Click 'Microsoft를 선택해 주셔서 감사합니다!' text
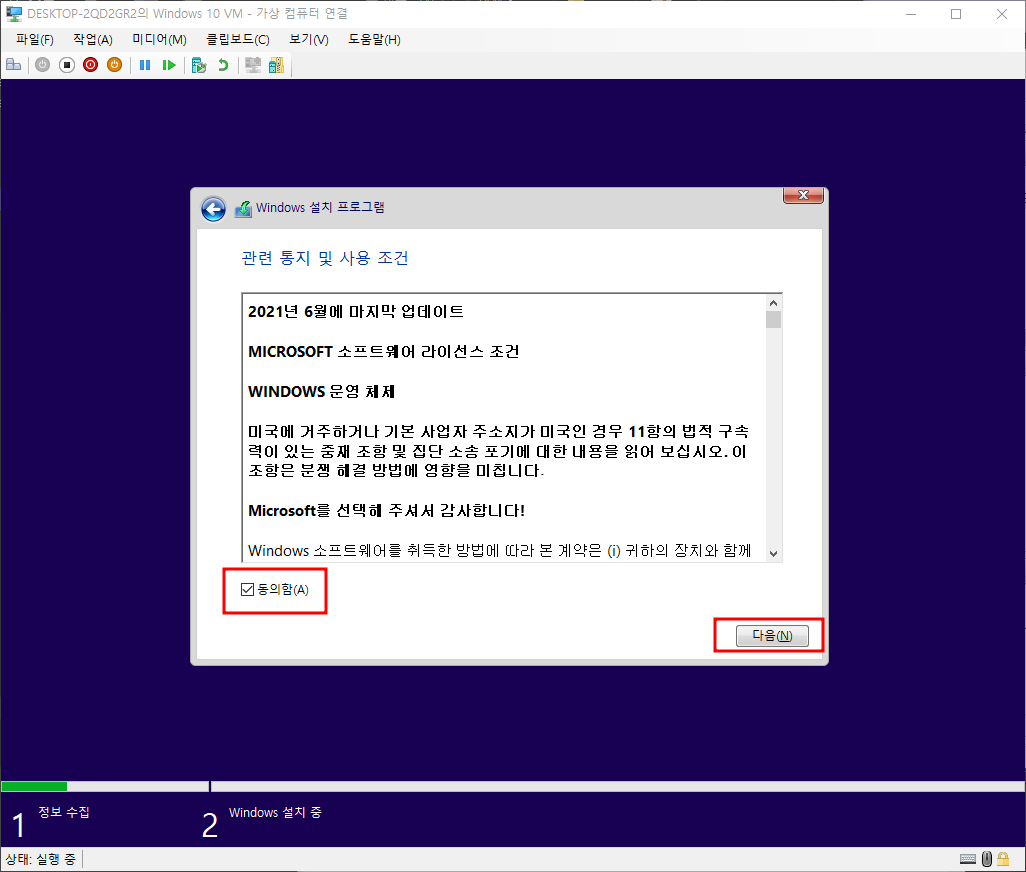This screenshot has height=872, width=1026. pyautogui.click(x=386, y=510)
